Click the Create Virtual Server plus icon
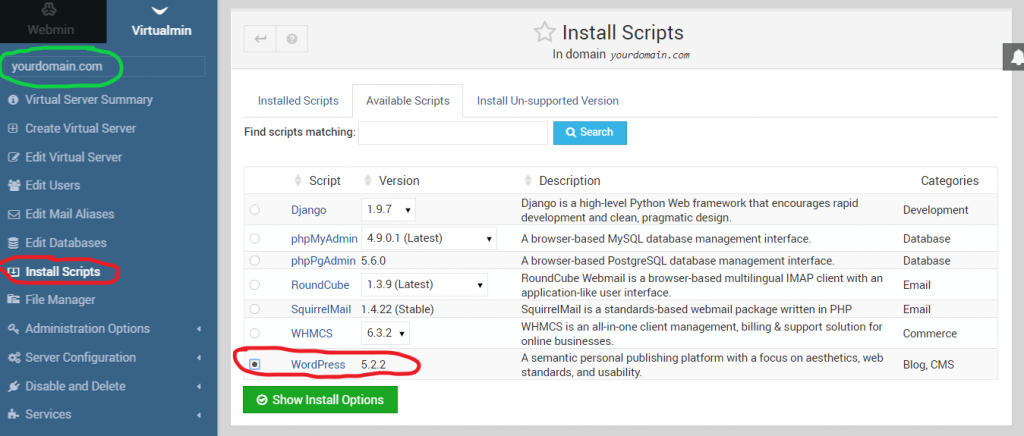This screenshot has width=1024, height=436. pos(12,129)
